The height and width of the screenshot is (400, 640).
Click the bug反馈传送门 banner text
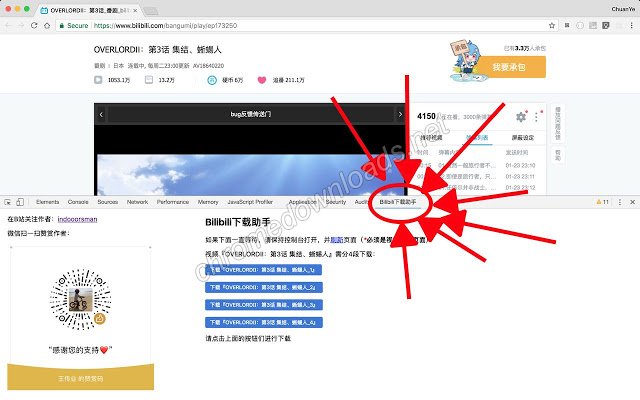(251, 114)
